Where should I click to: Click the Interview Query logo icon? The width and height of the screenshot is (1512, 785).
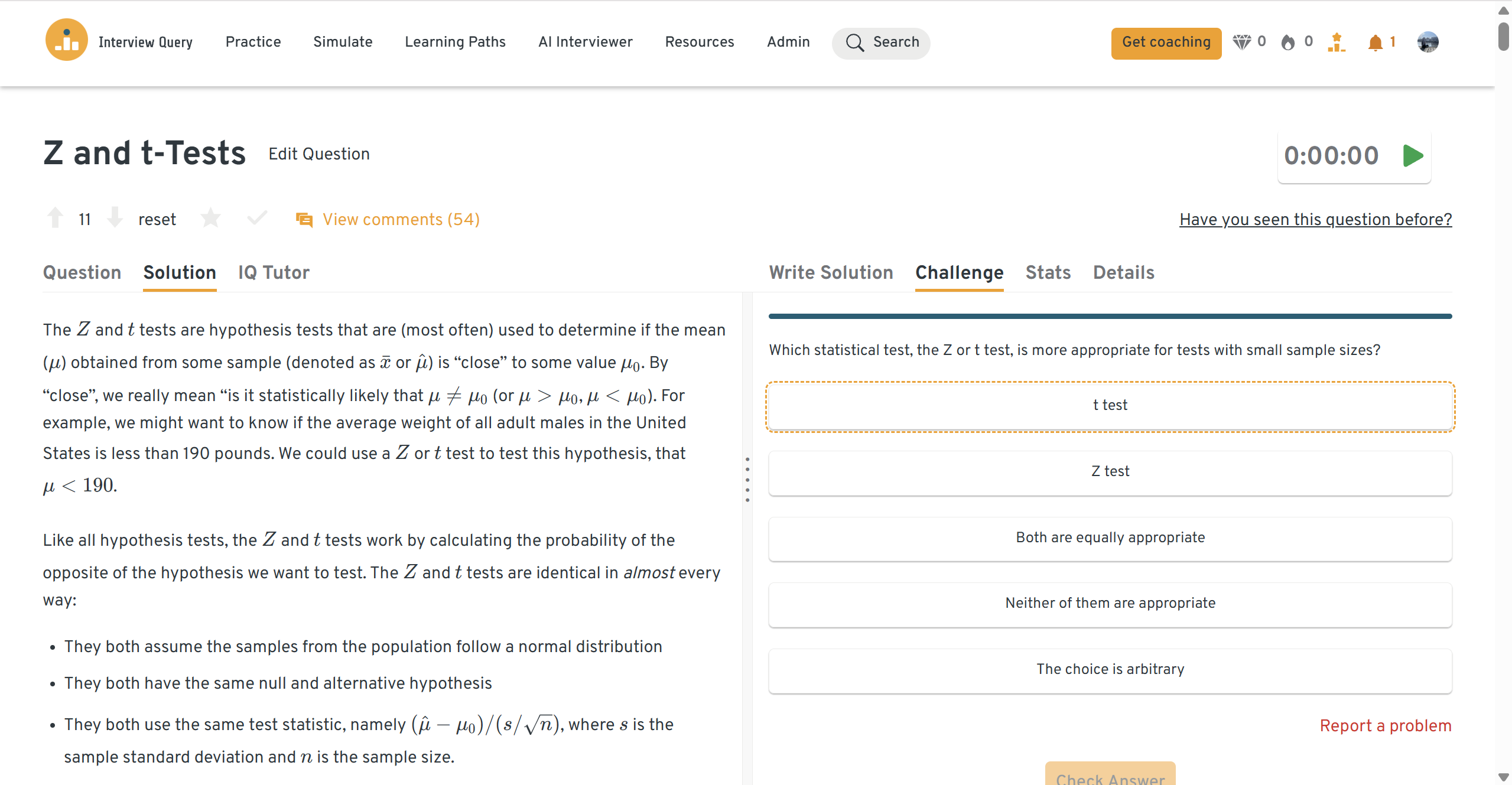(66, 40)
